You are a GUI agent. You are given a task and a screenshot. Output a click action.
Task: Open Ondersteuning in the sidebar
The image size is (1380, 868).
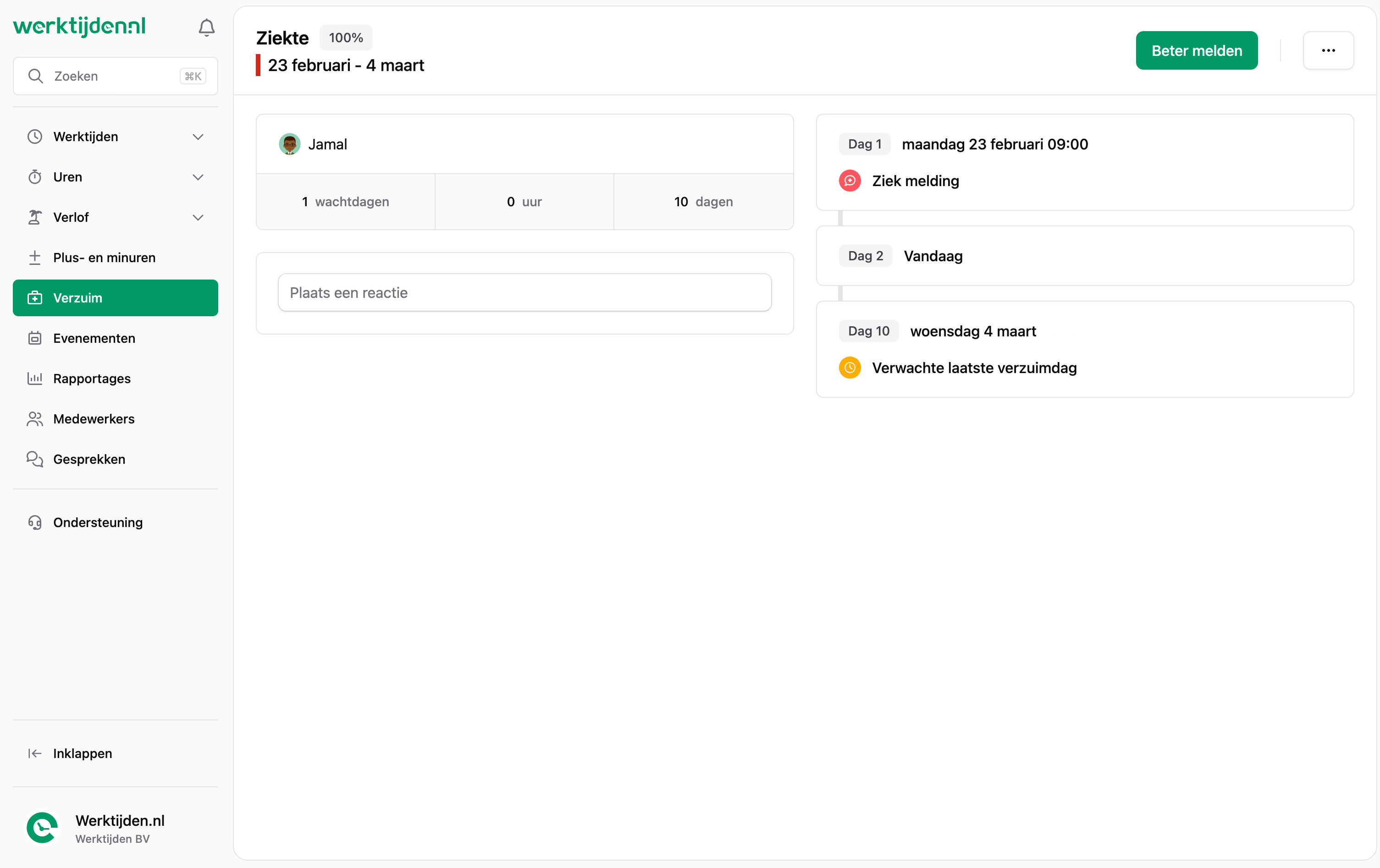pos(98,522)
